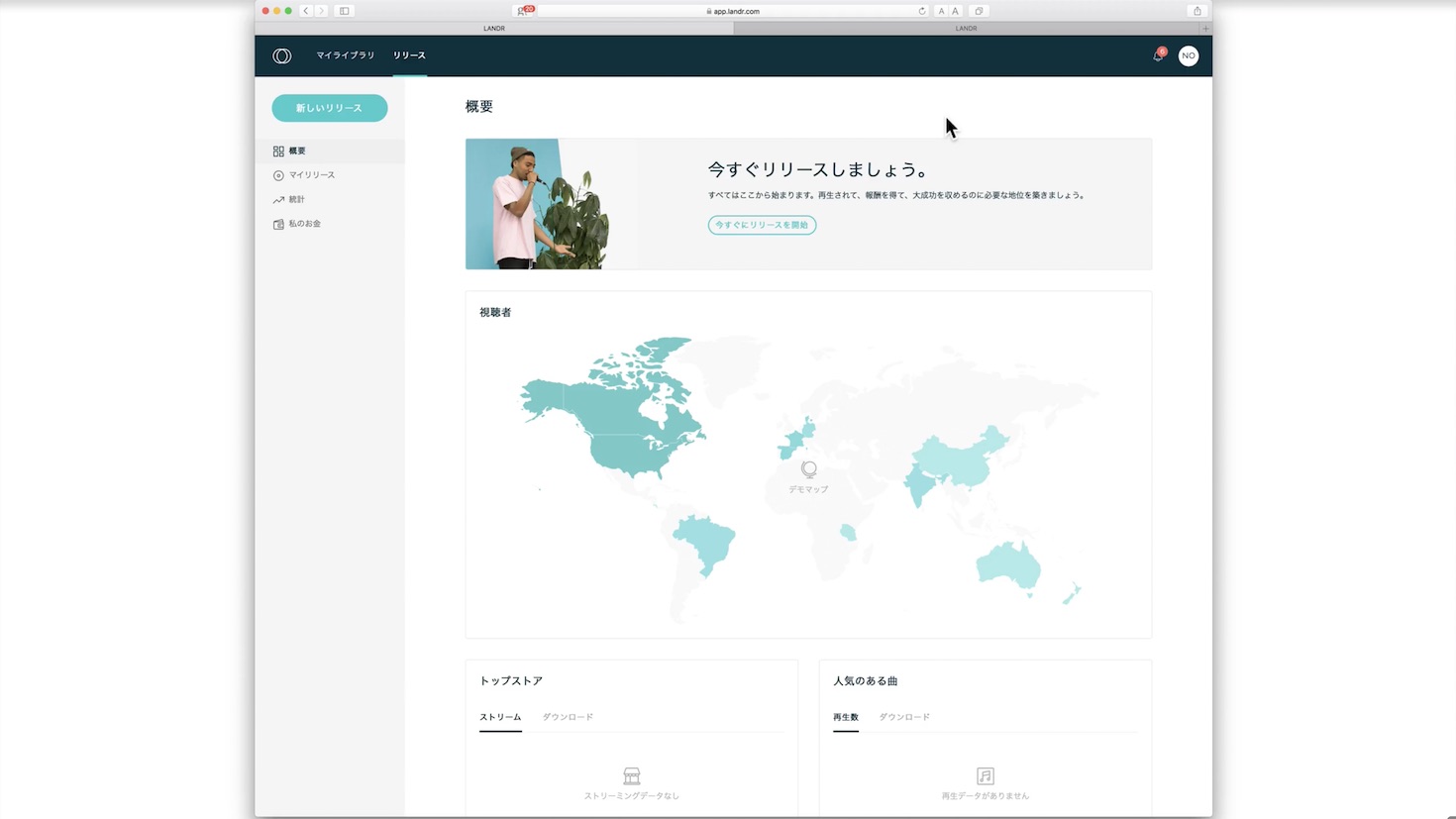
Task: Open マイライブラリ in top navigation
Action: [x=346, y=55]
